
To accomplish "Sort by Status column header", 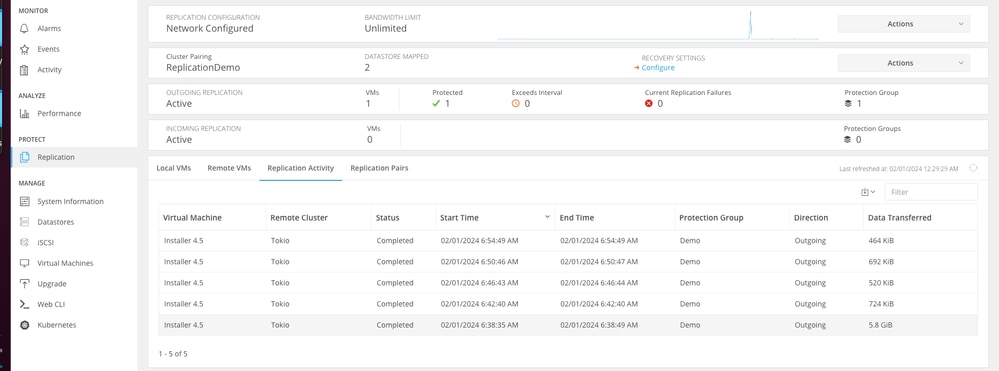I will coord(387,218).
